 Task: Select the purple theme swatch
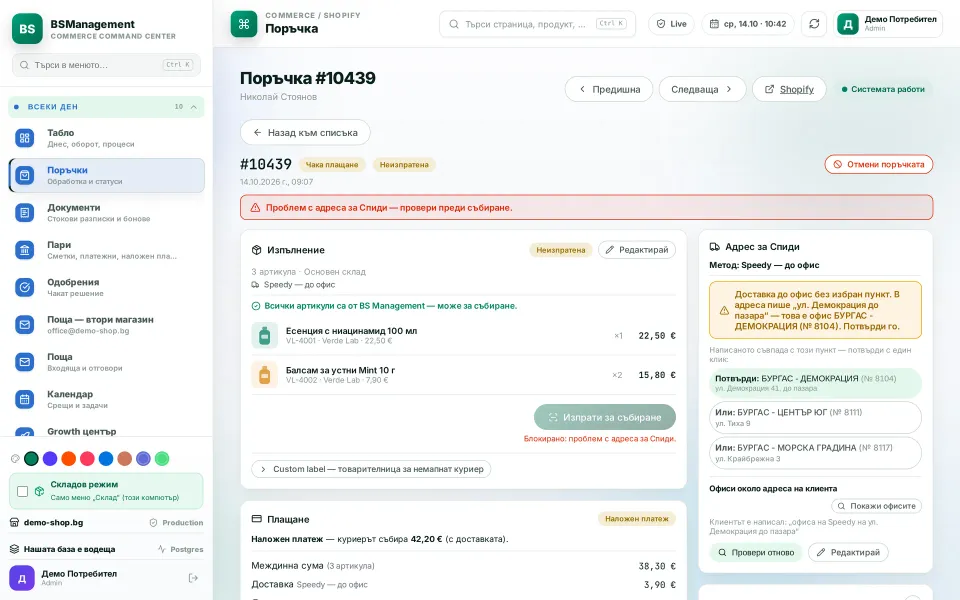pyautogui.click(x=50, y=459)
